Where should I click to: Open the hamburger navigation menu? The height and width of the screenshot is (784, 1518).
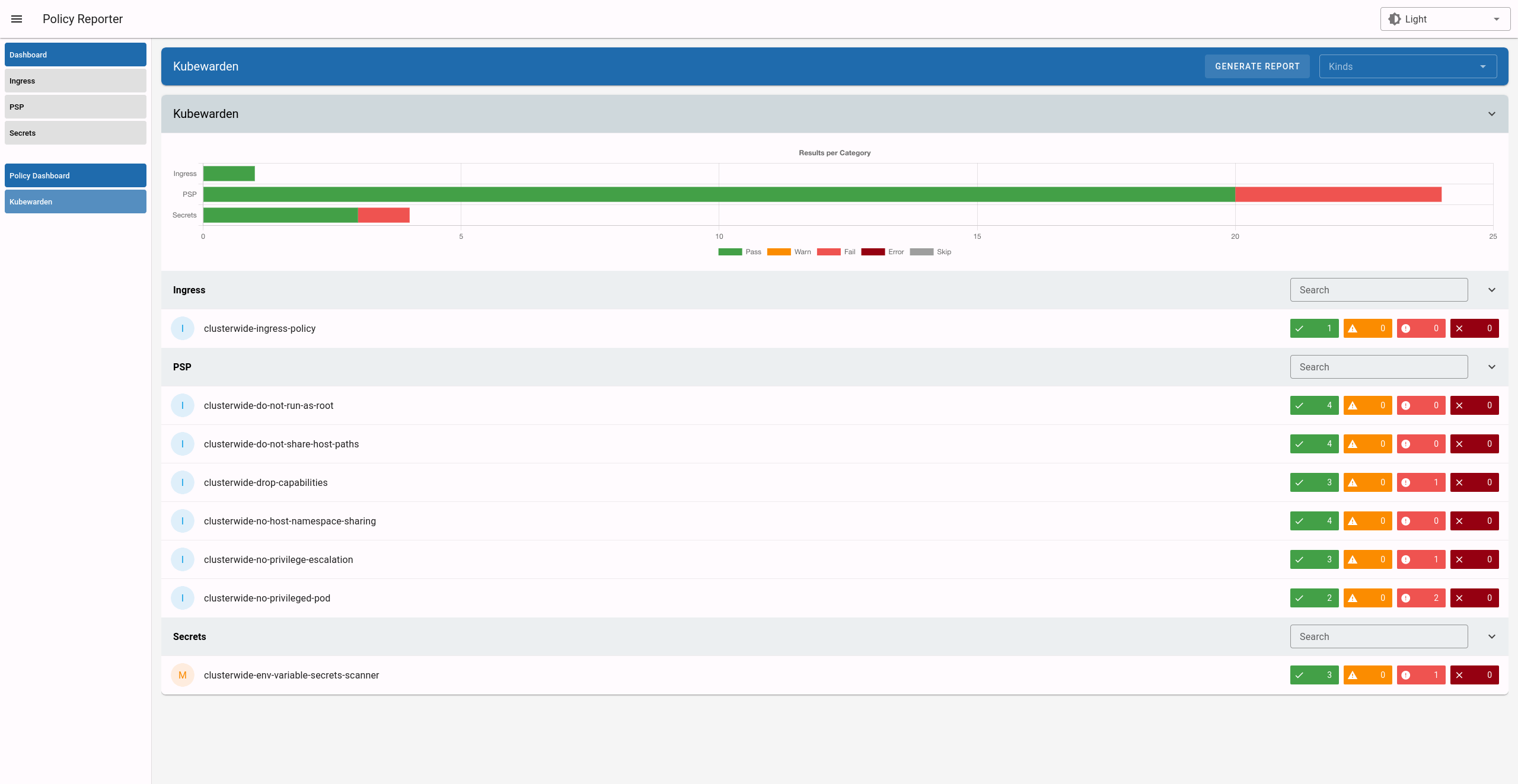click(17, 19)
